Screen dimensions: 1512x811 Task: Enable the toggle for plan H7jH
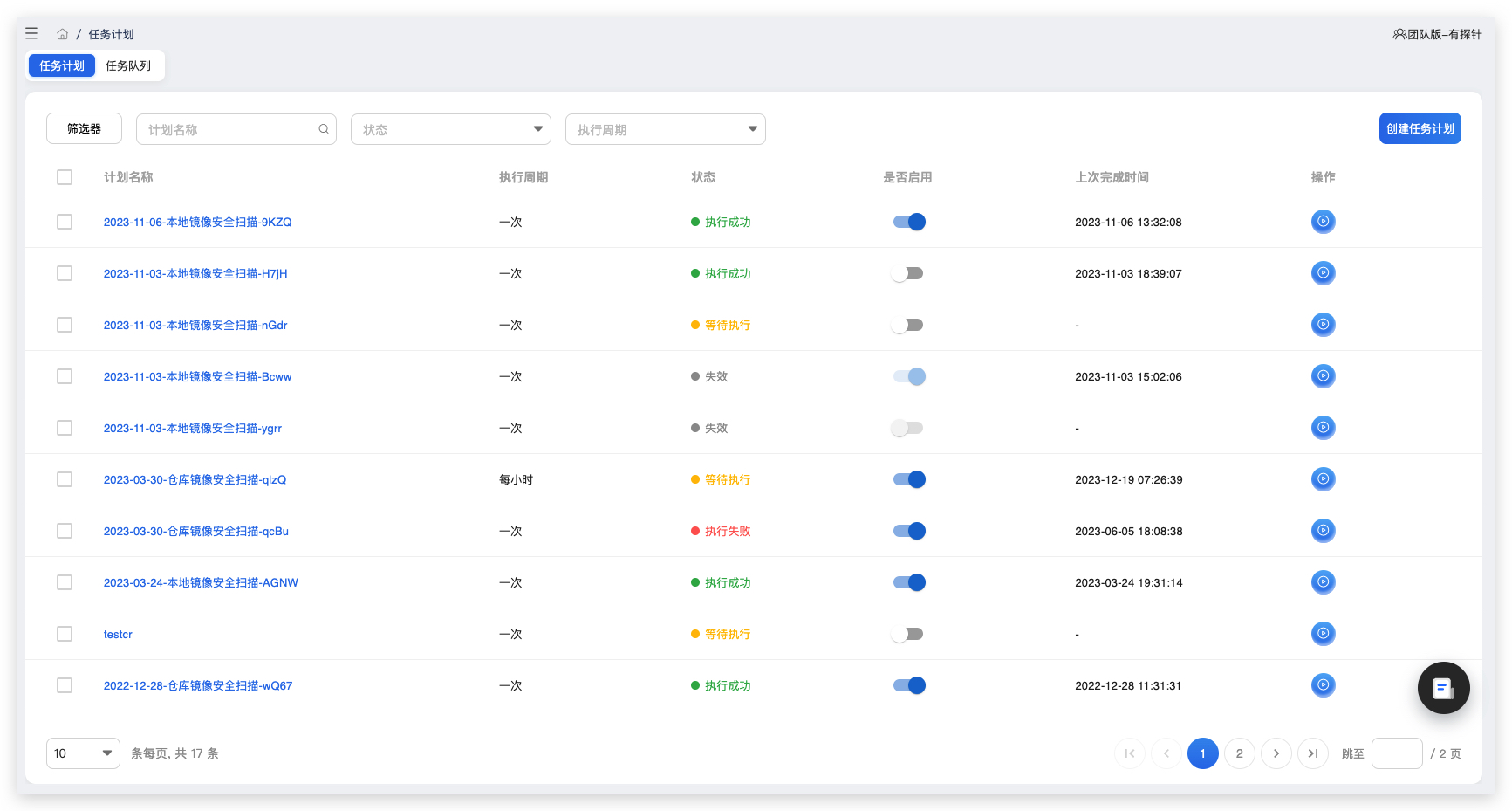[x=907, y=273]
